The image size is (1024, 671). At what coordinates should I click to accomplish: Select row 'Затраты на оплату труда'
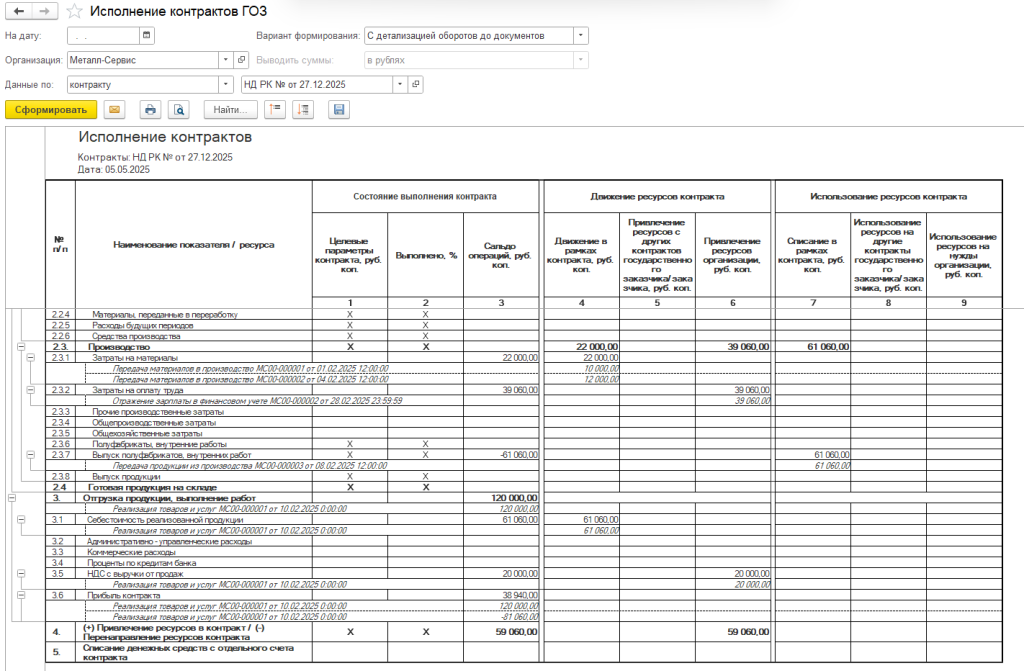click(x=138, y=390)
